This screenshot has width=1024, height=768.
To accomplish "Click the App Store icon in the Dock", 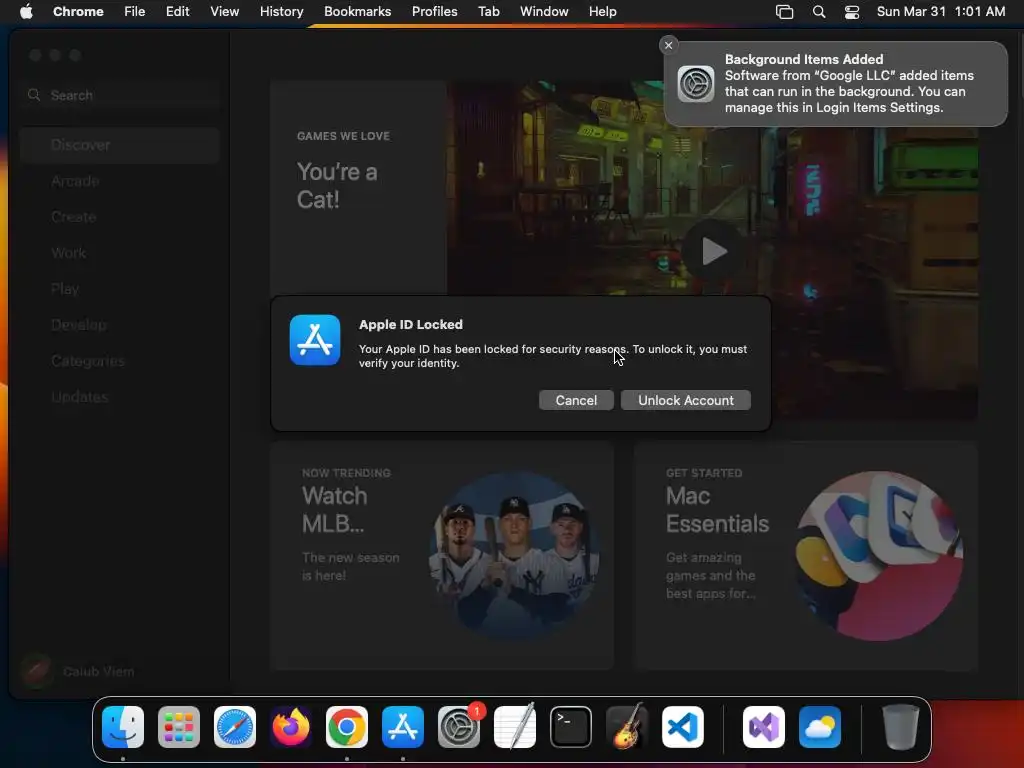I will (x=403, y=727).
